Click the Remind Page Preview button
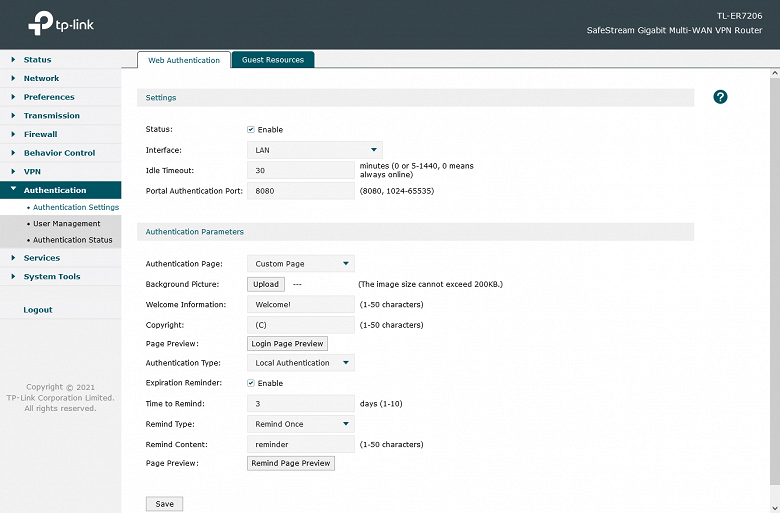 291,464
